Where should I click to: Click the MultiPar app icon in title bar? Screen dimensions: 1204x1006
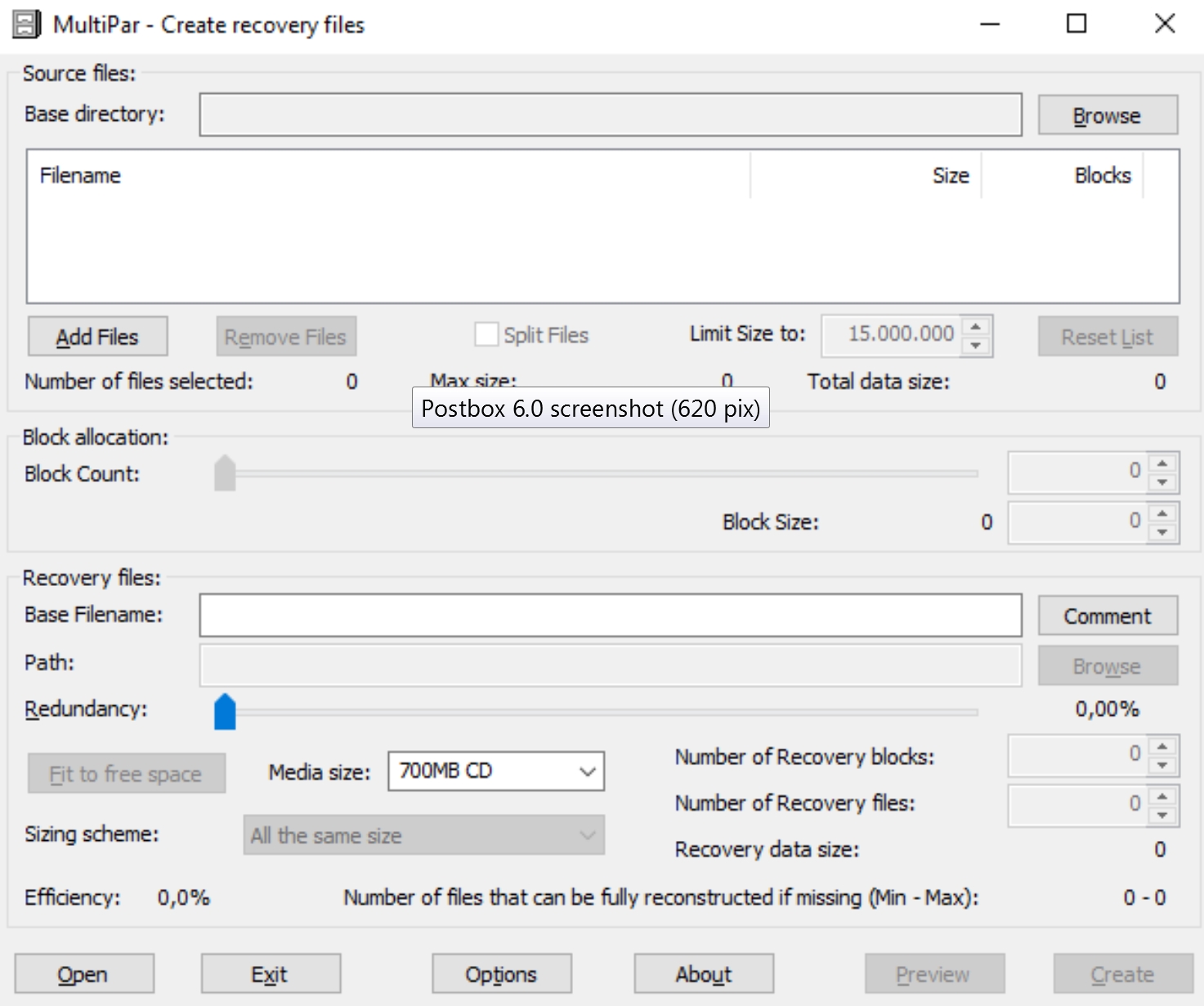pyautogui.click(x=26, y=25)
